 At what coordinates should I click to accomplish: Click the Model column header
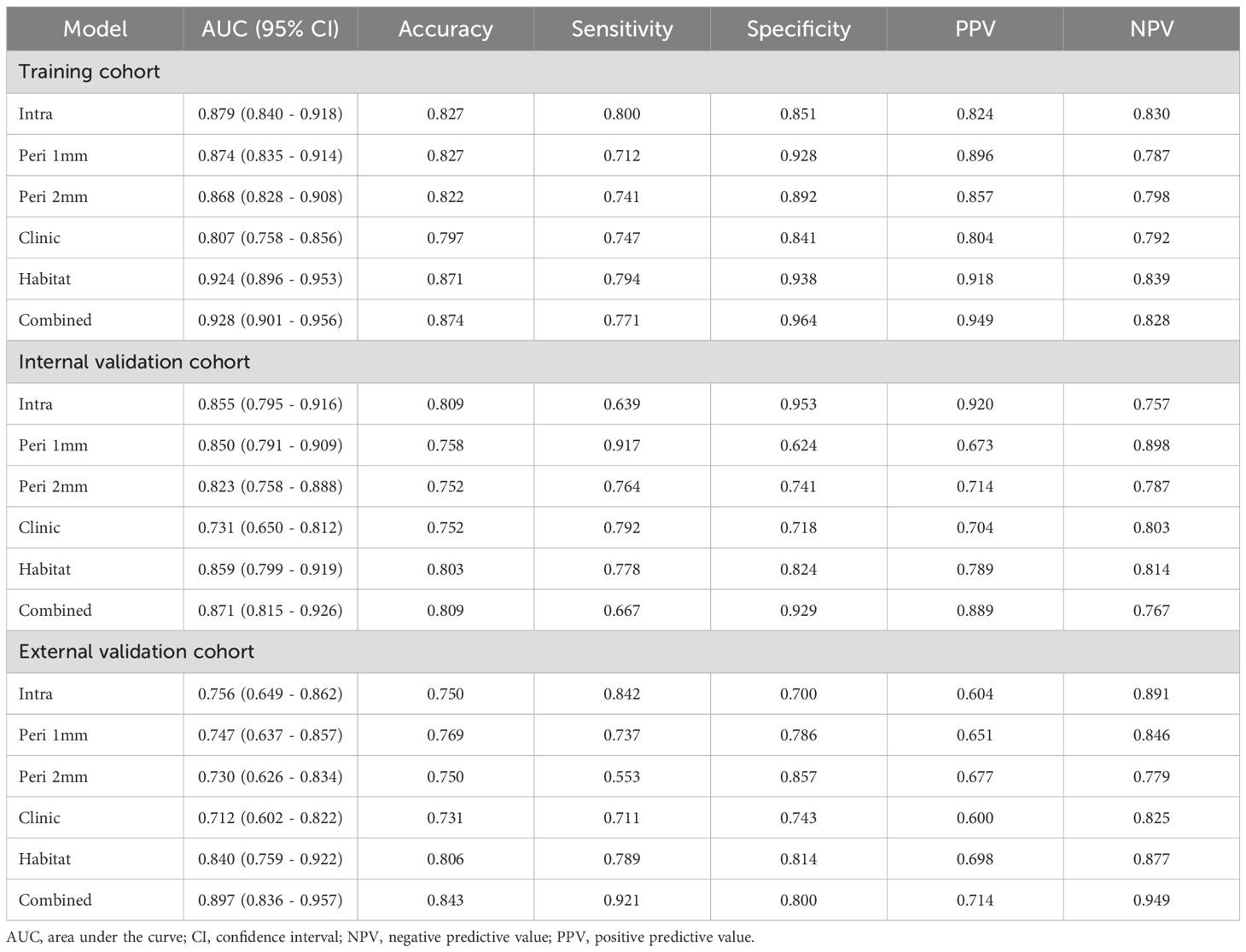coord(96,29)
